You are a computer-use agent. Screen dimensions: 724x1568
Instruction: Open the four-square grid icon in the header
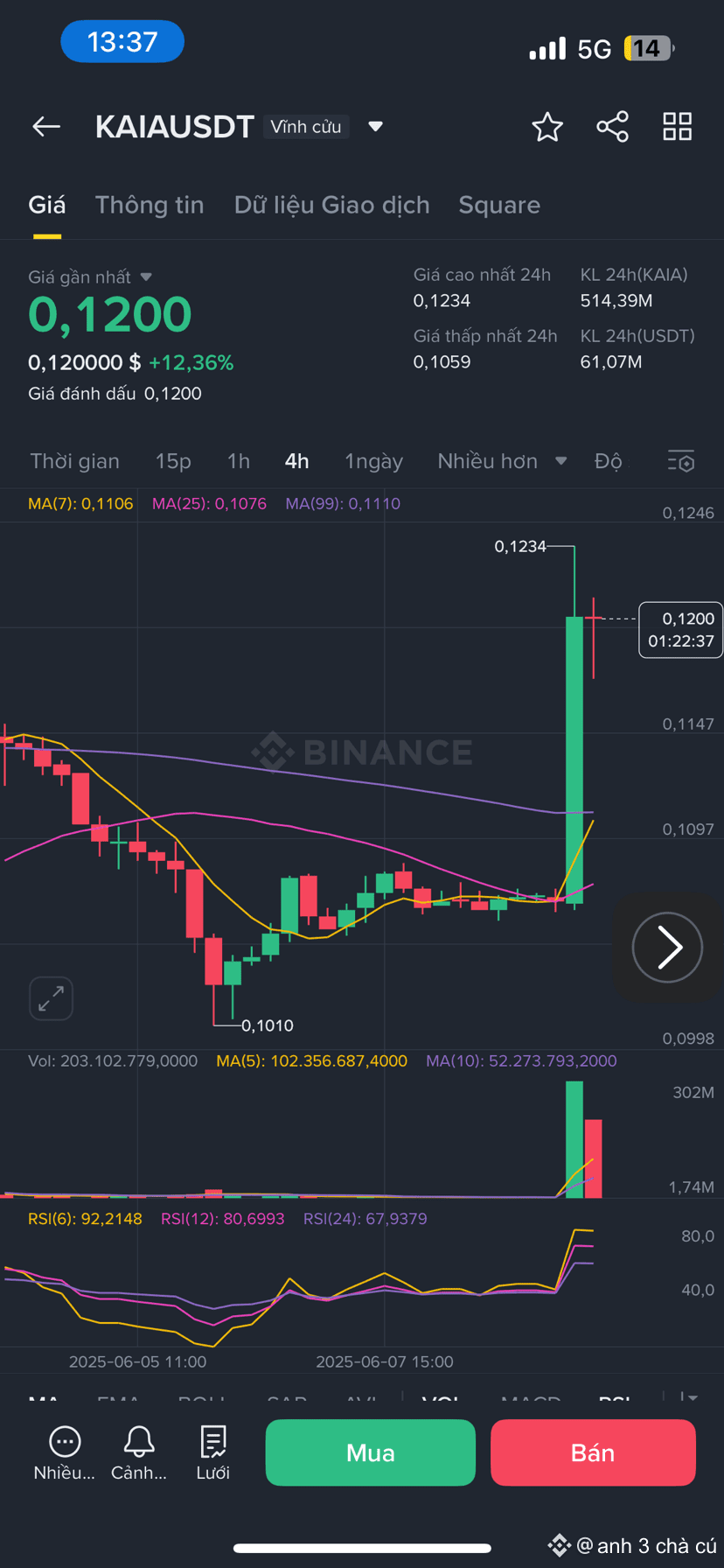tap(678, 127)
